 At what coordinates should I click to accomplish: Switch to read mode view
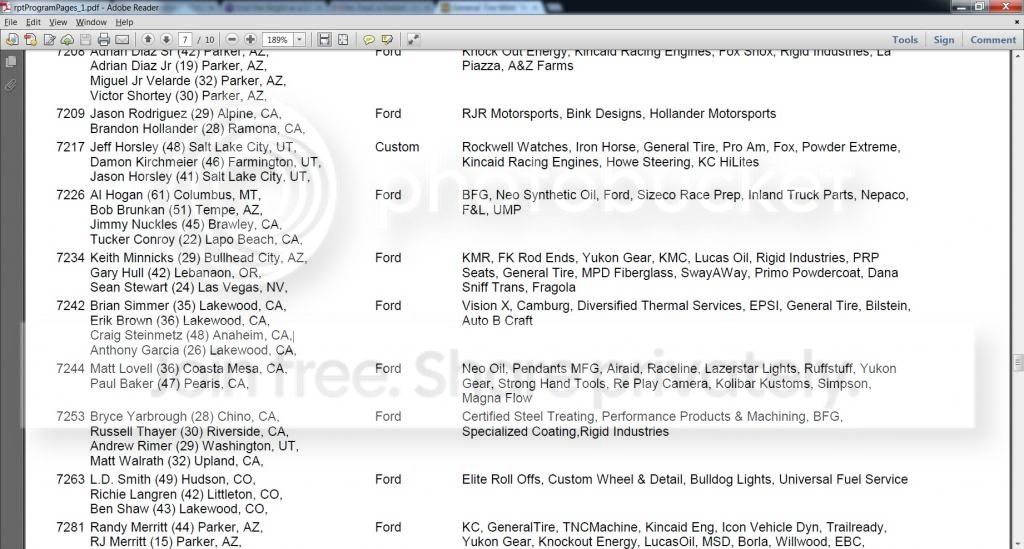click(x=413, y=40)
